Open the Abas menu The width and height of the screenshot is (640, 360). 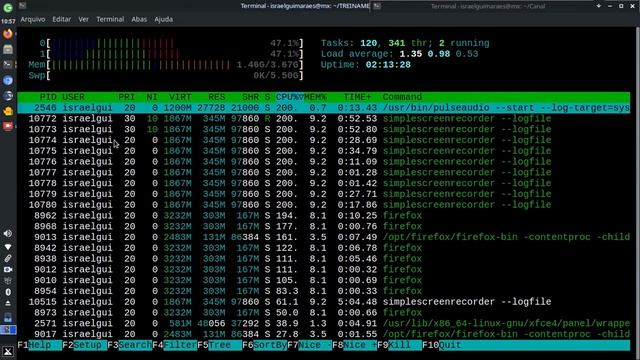pos(139,19)
